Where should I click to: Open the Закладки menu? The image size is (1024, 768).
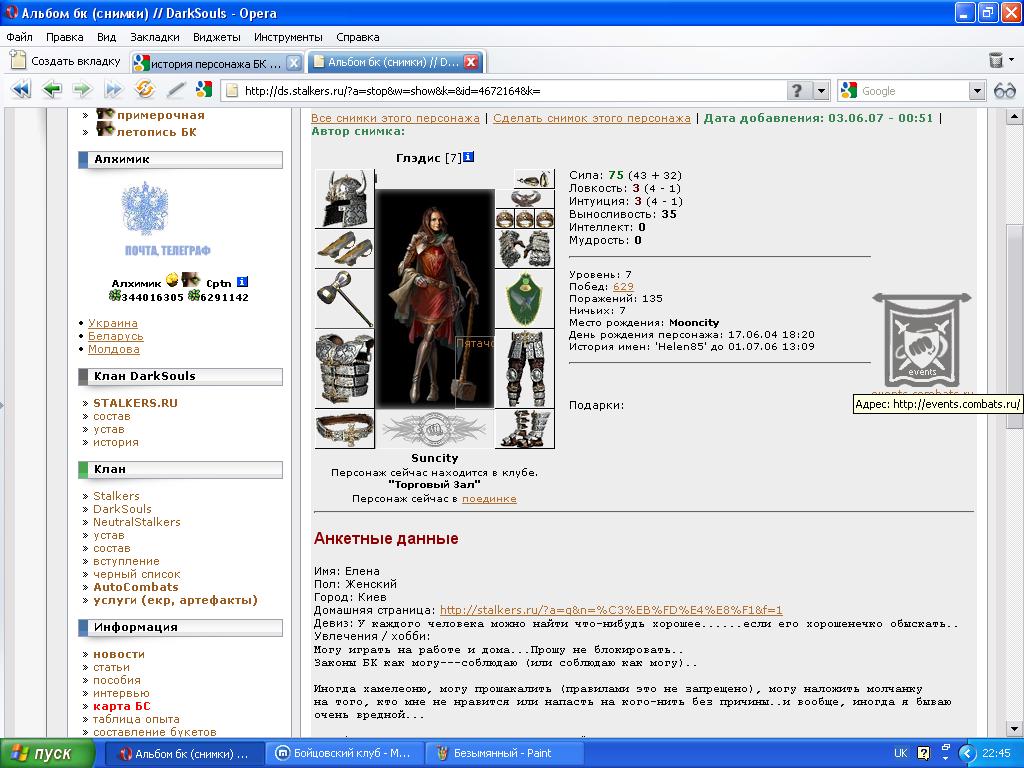(x=155, y=37)
